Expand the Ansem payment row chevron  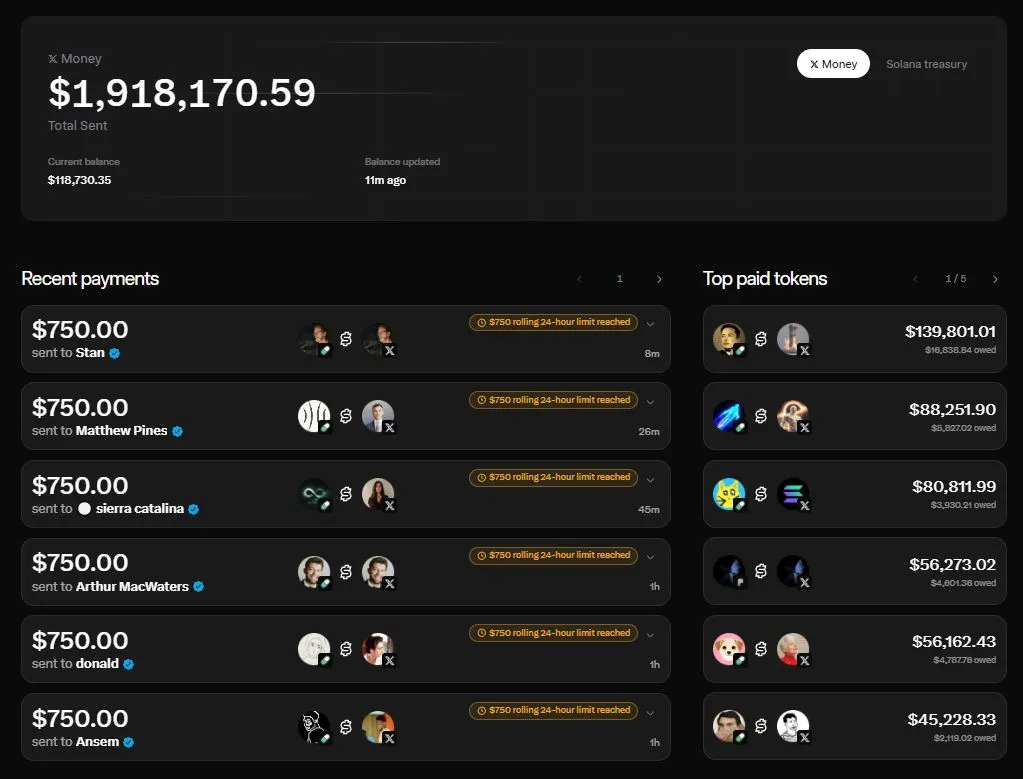point(650,712)
